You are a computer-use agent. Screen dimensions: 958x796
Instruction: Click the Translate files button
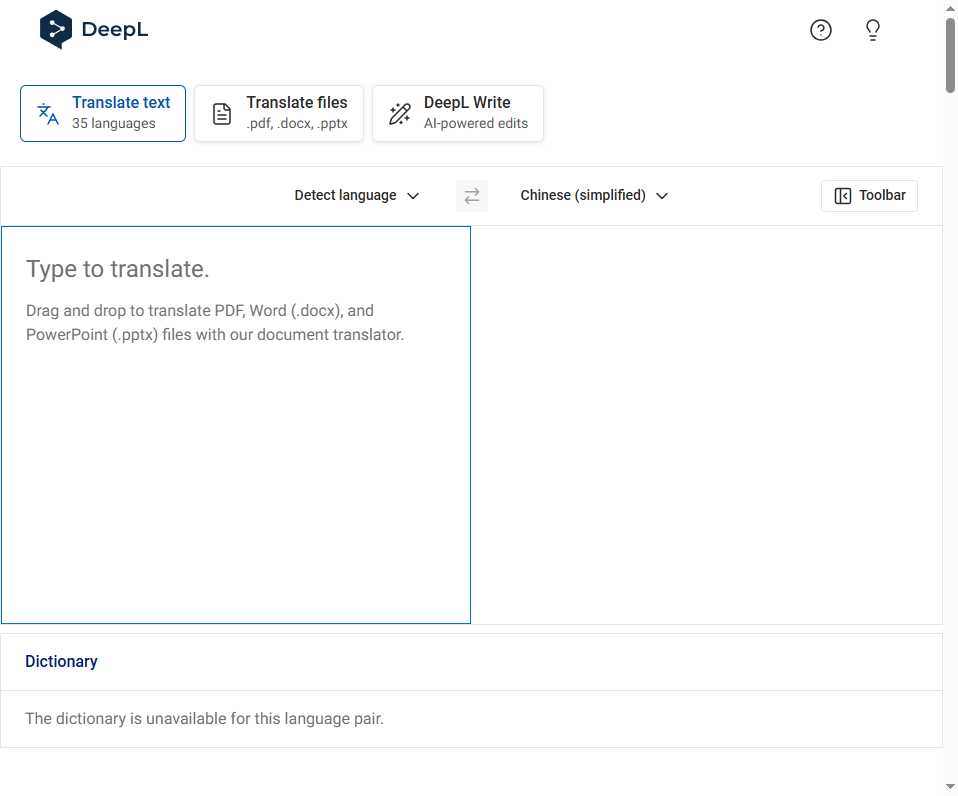(x=278, y=113)
